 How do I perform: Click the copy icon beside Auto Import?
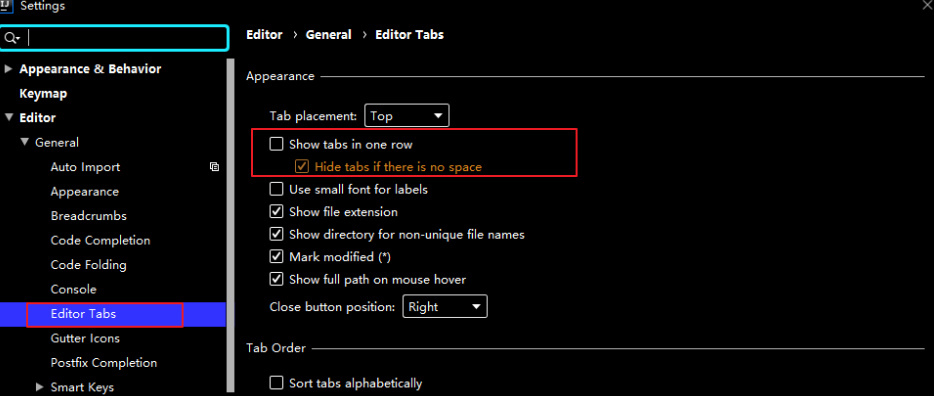214,167
